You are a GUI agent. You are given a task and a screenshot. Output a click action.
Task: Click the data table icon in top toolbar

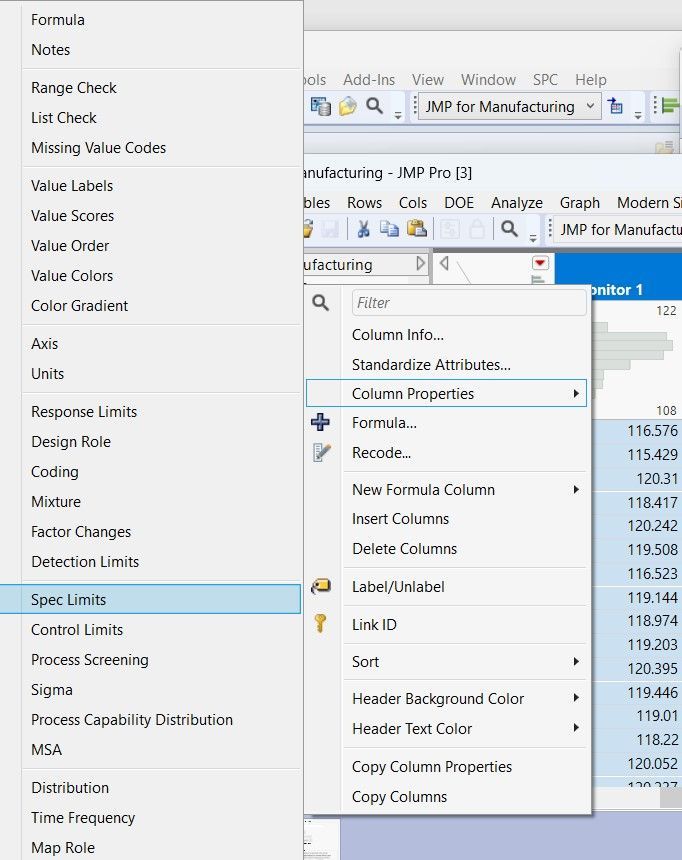[x=321, y=106]
